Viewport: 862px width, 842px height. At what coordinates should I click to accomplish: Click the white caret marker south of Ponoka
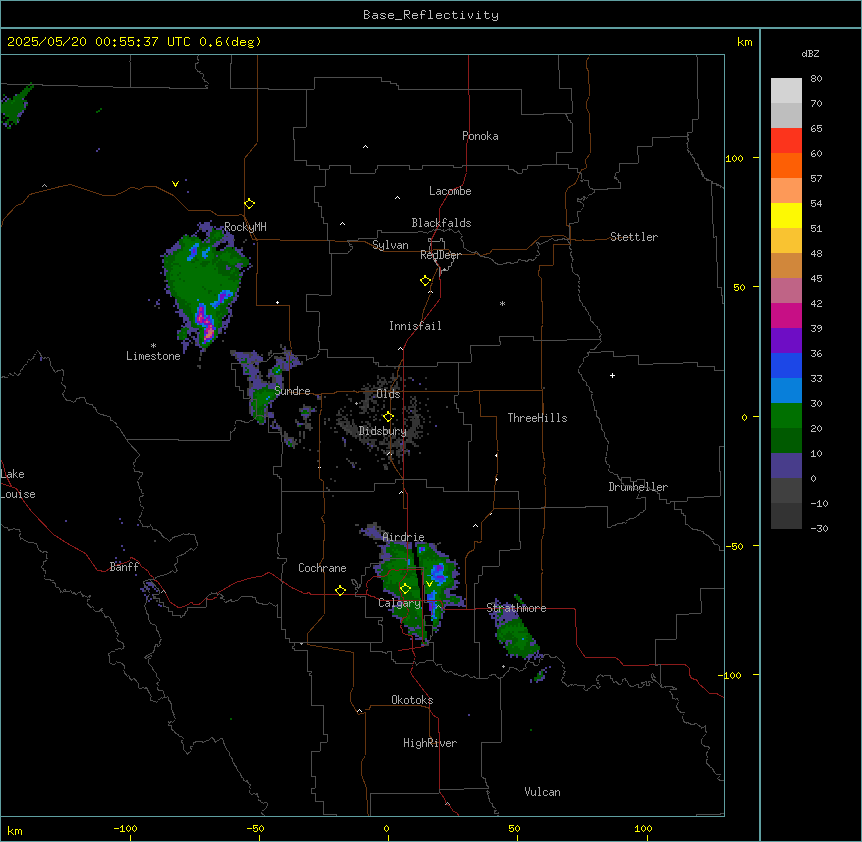pos(366,147)
